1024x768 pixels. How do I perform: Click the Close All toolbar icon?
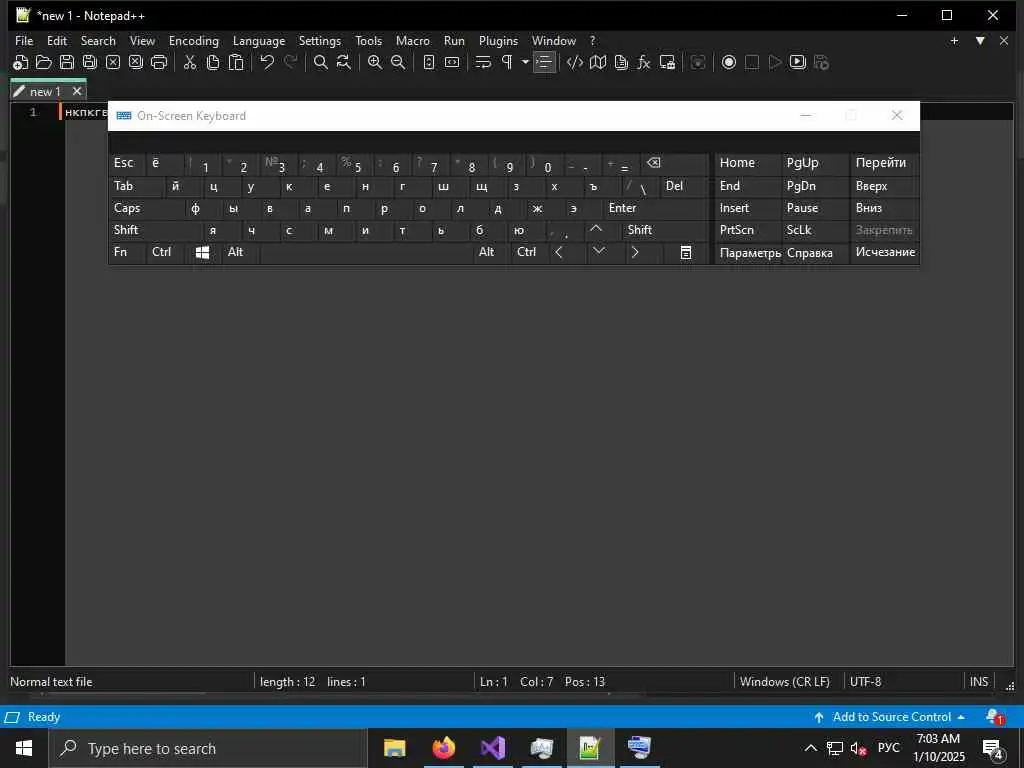coord(136,63)
